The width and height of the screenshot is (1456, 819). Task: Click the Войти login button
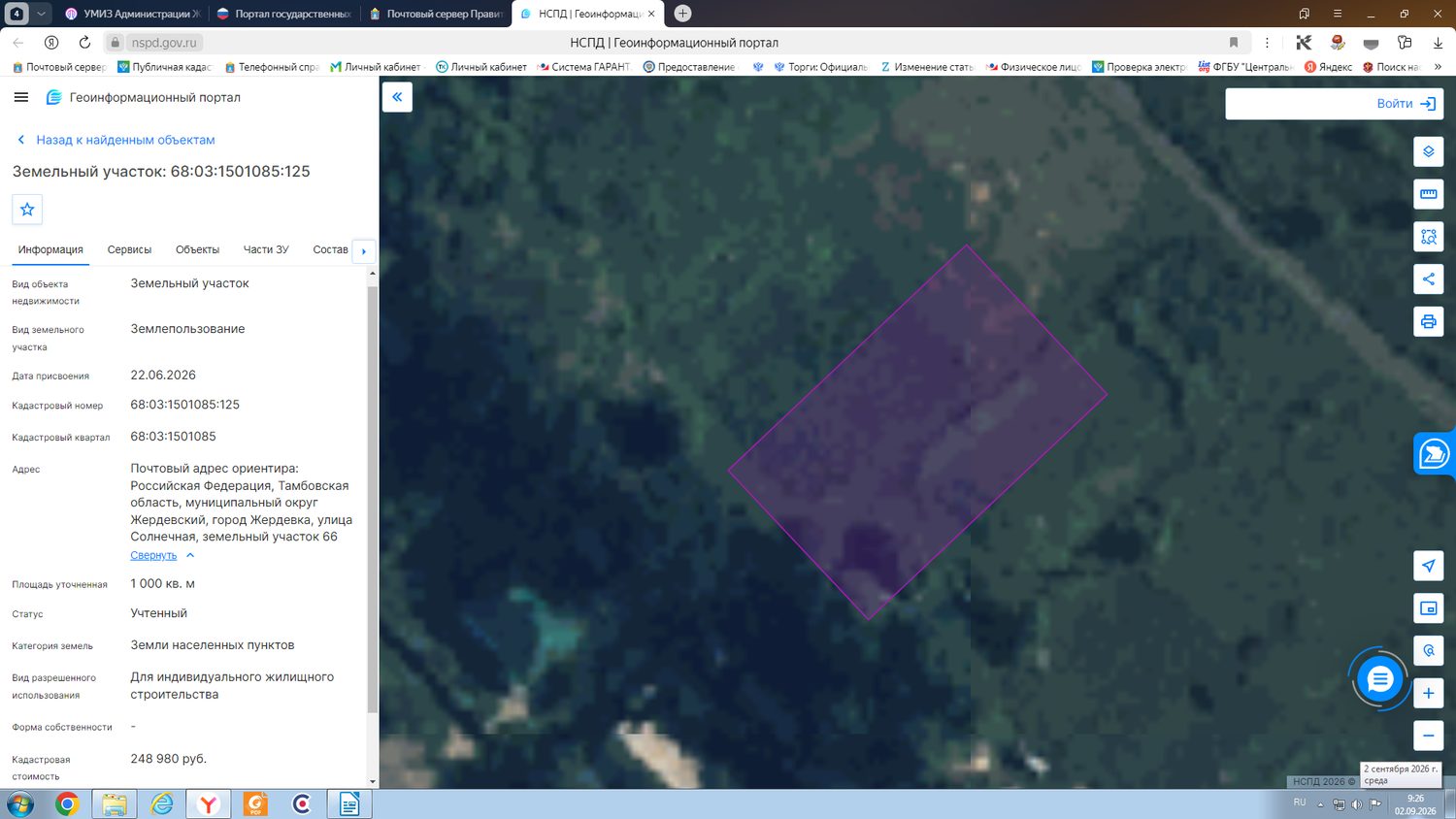click(x=1406, y=104)
